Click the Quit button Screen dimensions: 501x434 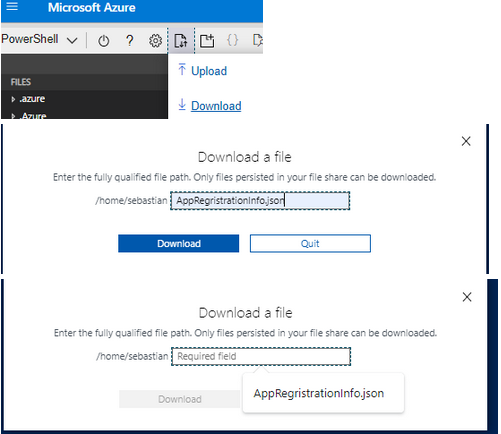(x=310, y=244)
